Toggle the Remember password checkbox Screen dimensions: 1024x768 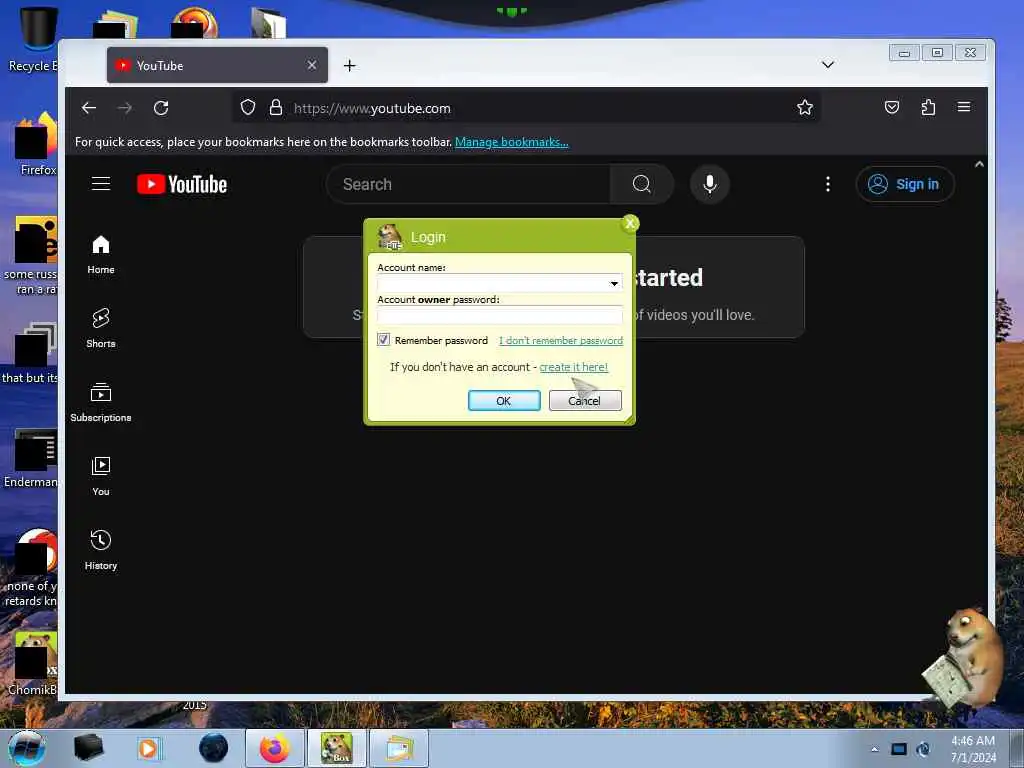coord(383,340)
